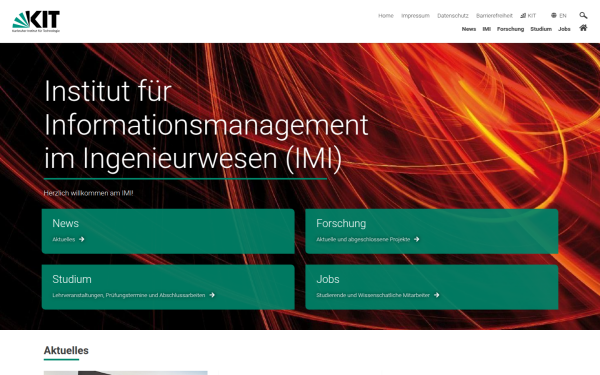Click the arrow after Studierende und Wissenschaftliche Mitarbeiter
This screenshot has height=375, width=600.
click(x=437, y=295)
